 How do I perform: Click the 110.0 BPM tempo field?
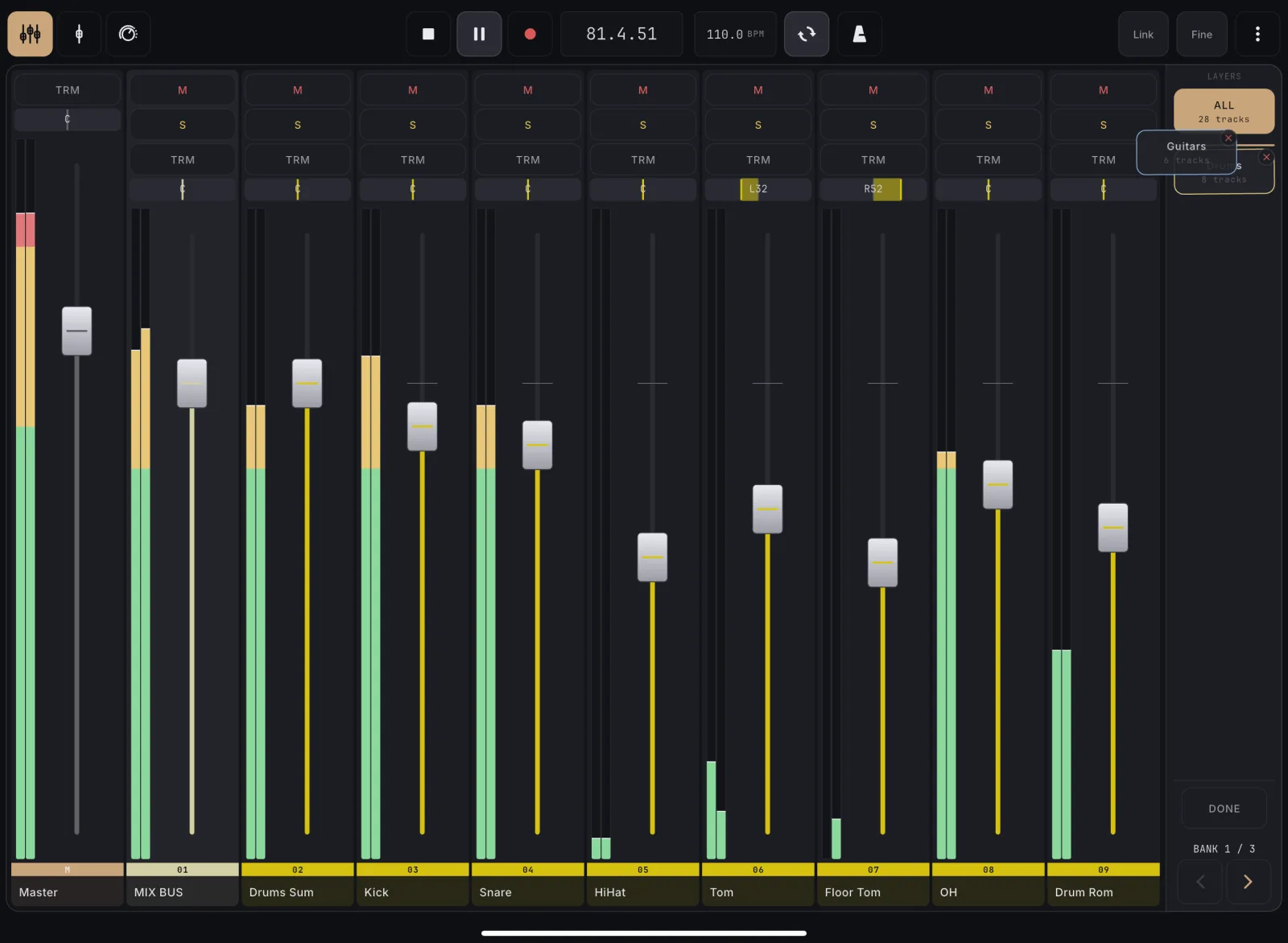click(x=736, y=34)
